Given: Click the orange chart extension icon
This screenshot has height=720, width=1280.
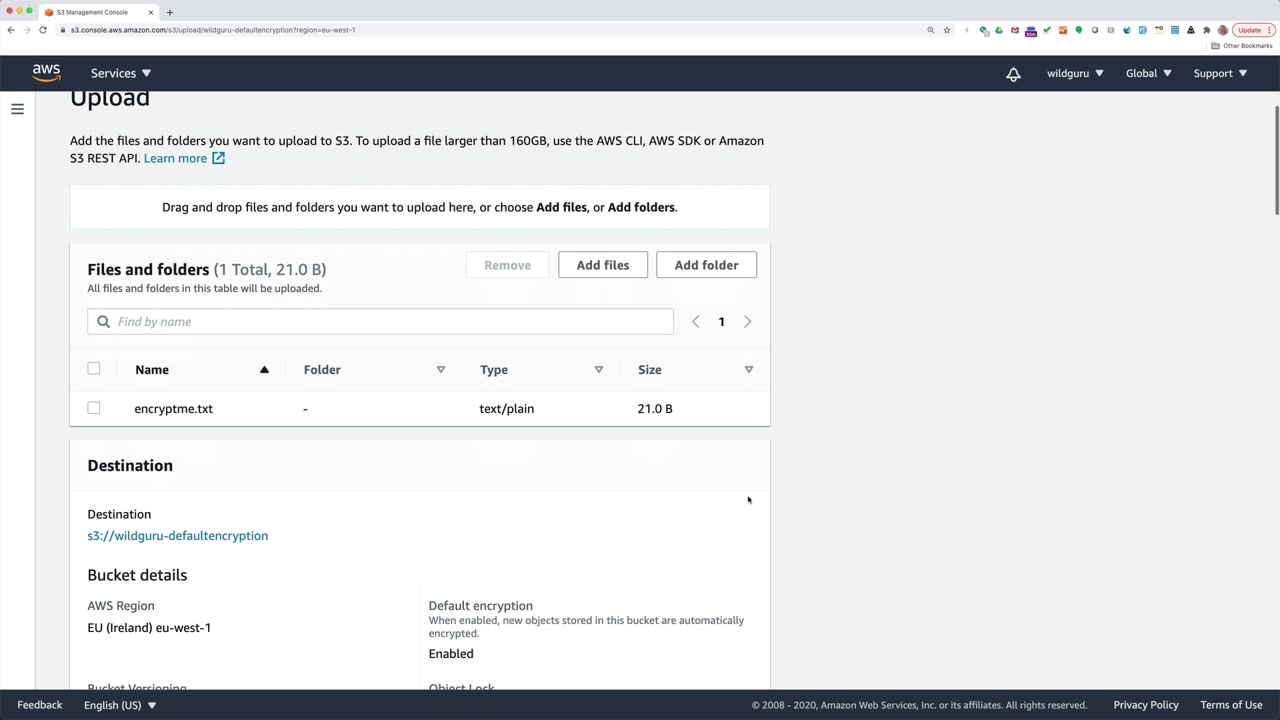Looking at the screenshot, I should (x=1063, y=30).
